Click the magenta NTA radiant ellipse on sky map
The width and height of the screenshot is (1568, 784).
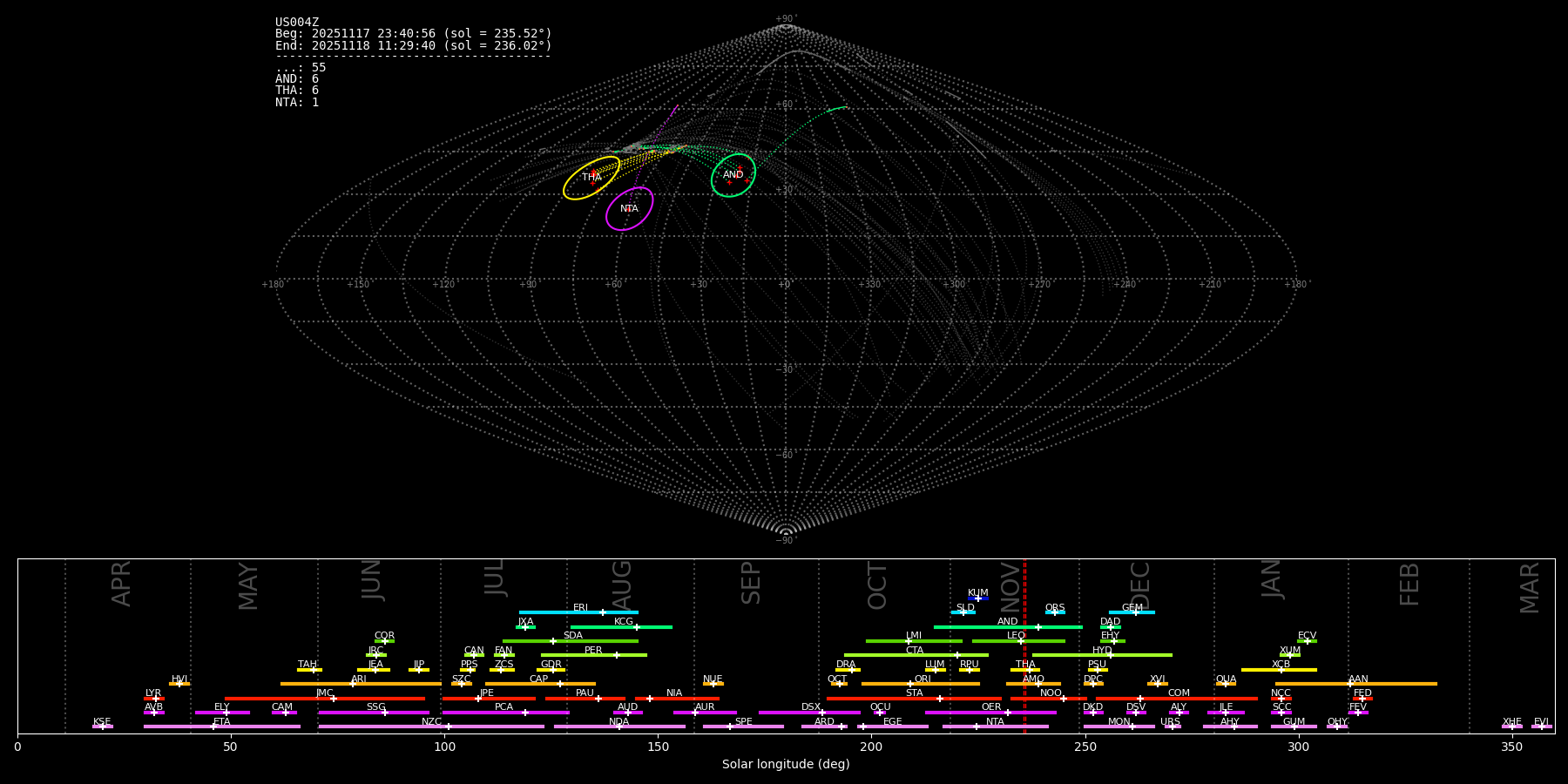point(630,209)
